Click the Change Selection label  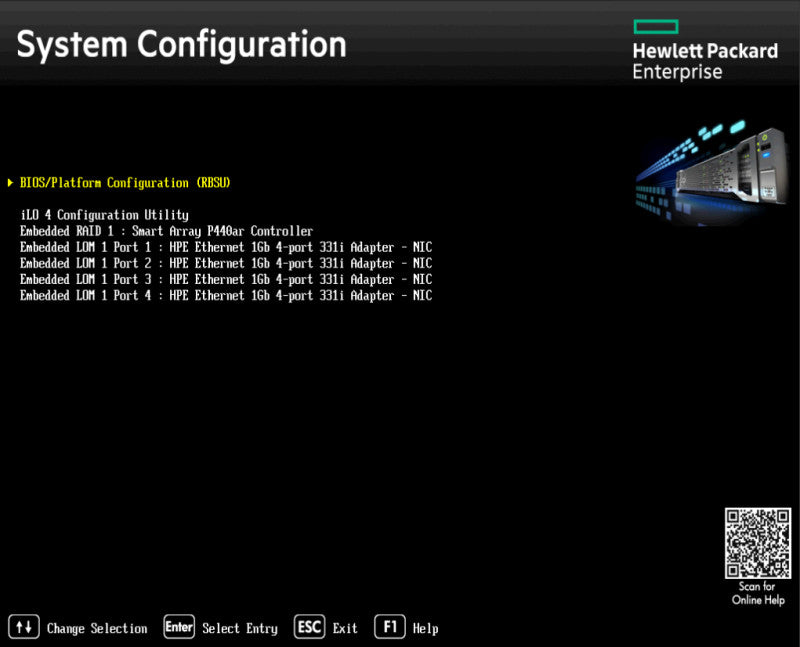[97, 629]
